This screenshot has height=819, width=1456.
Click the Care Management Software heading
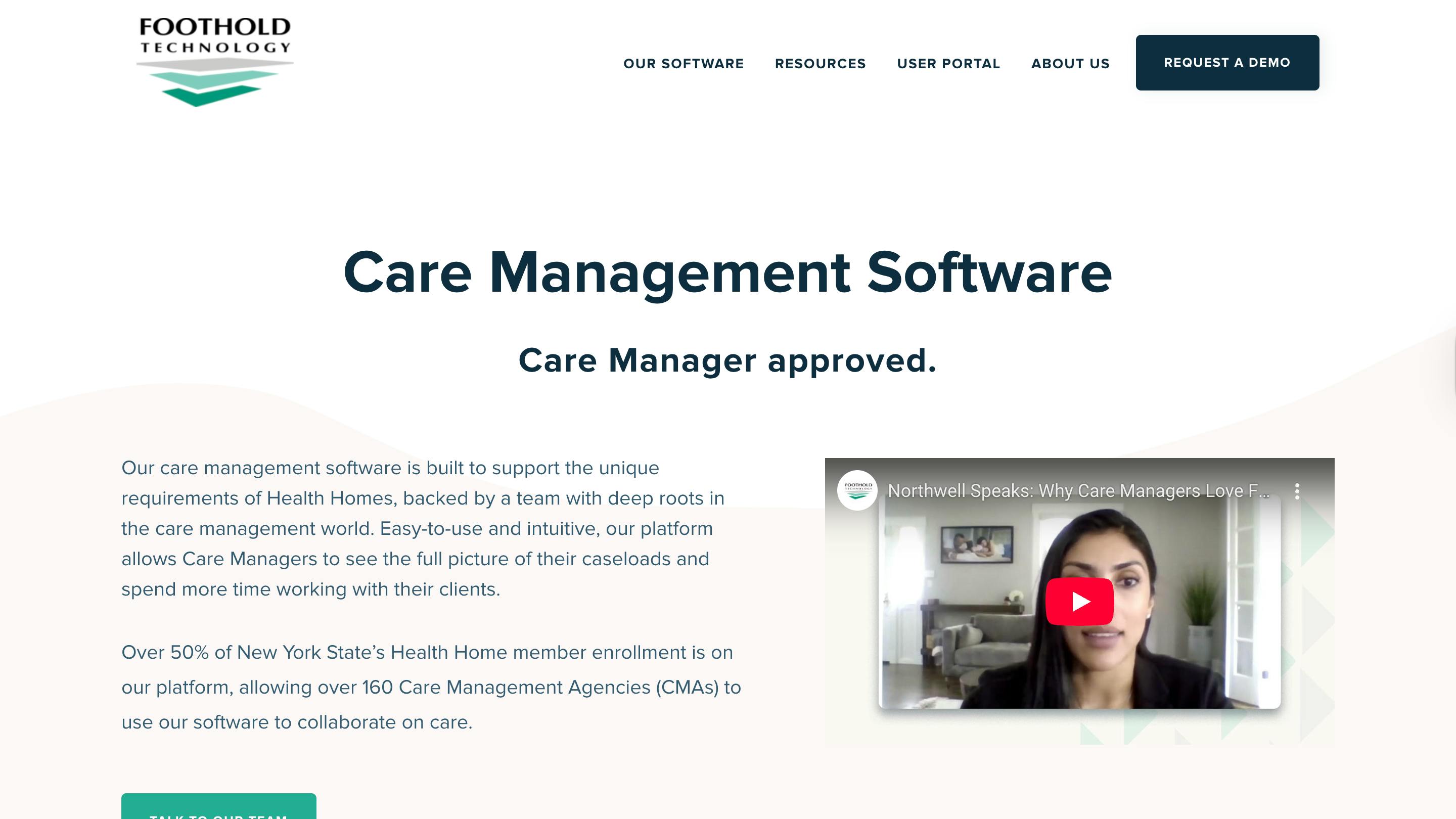(x=727, y=272)
